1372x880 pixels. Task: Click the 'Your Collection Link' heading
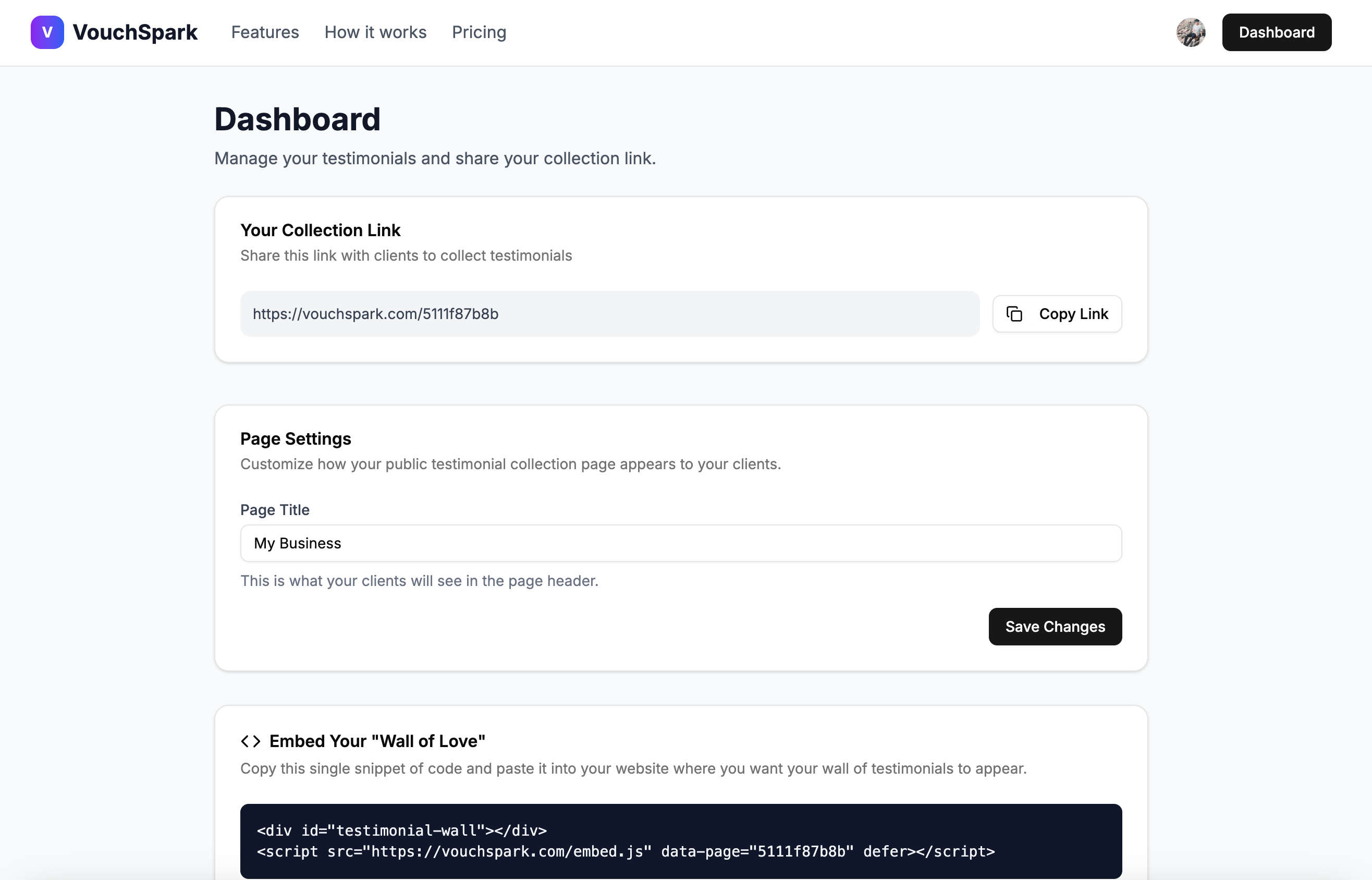tap(320, 230)
